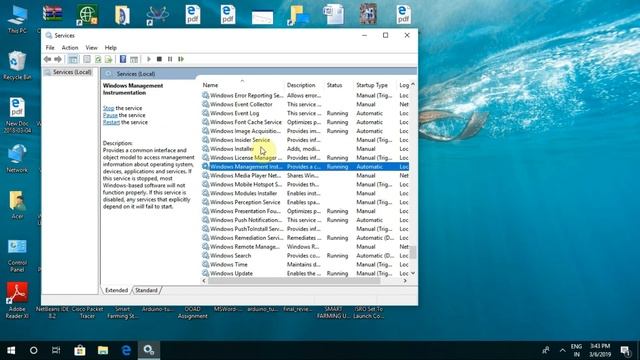This screenshot has width=640, height=360.
Task: Select the Windows PushToInstall service
Action: click(305, 229)
